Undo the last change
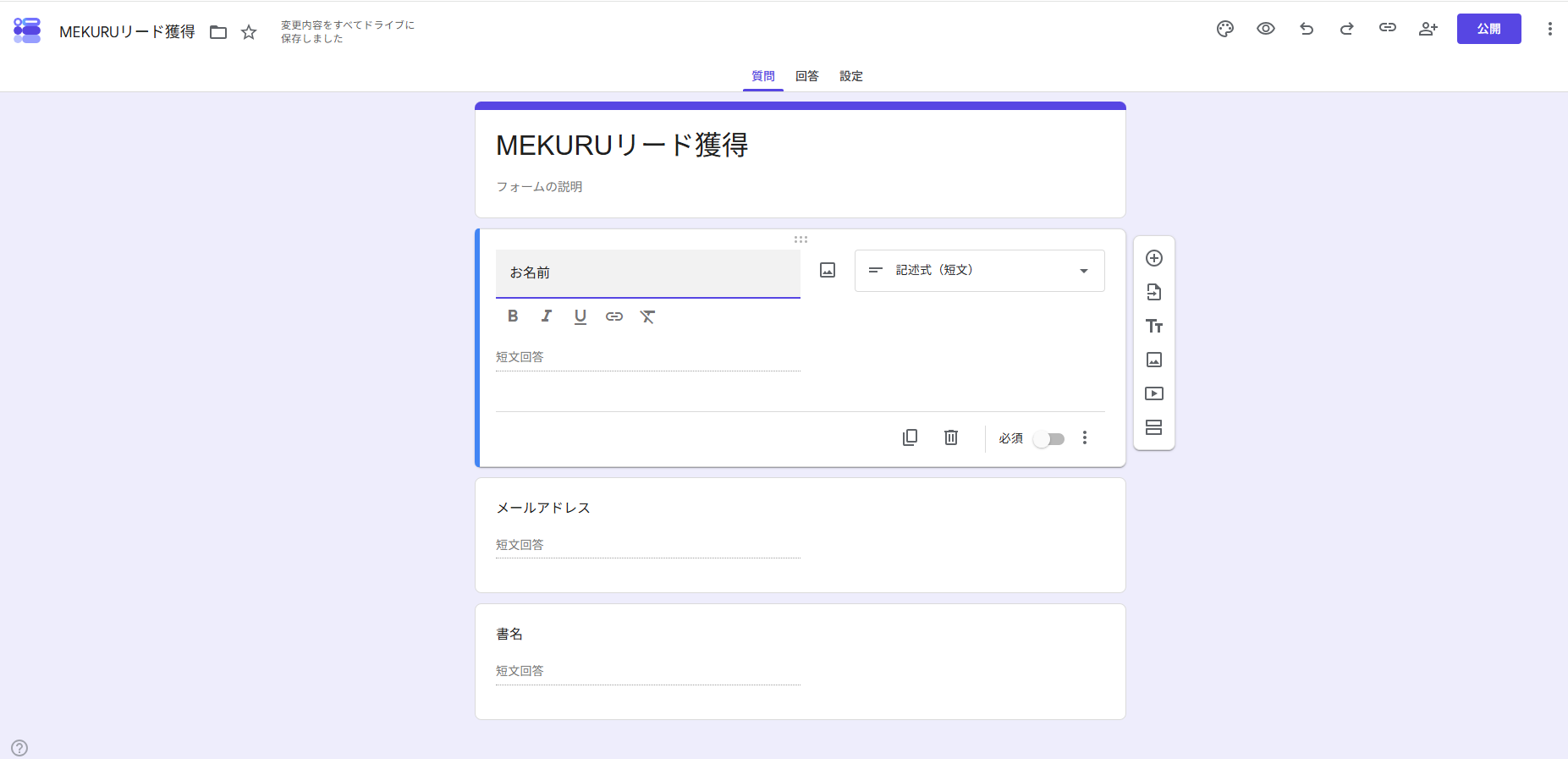1568x759 pixels. [1307, 29]
